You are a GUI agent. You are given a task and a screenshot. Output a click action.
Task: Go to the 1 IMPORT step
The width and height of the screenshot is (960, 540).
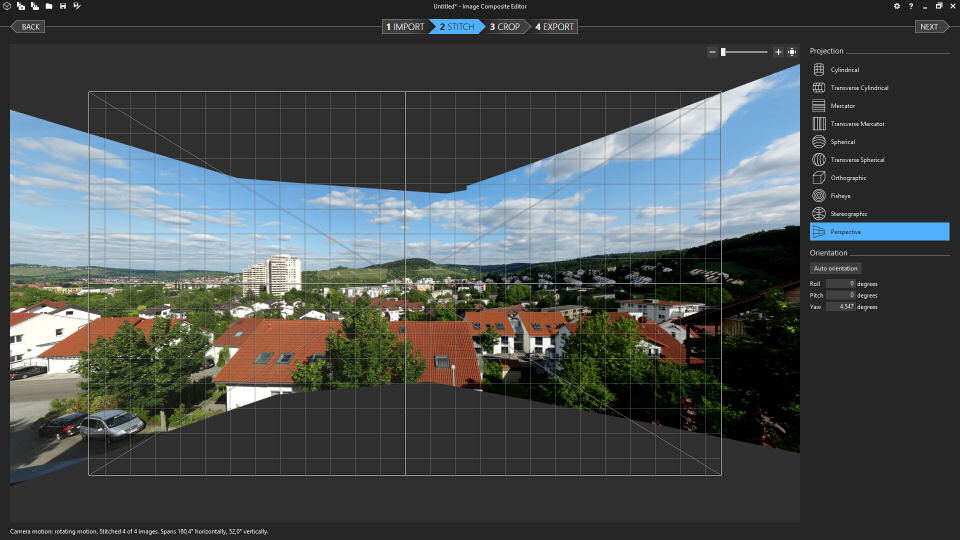[x=406, y=27]
